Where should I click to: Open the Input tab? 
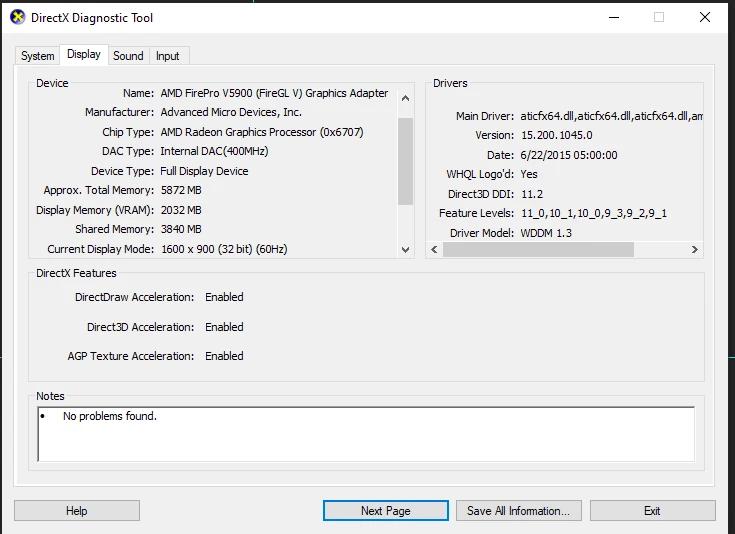pyautogui.click(x=168, y=56)
